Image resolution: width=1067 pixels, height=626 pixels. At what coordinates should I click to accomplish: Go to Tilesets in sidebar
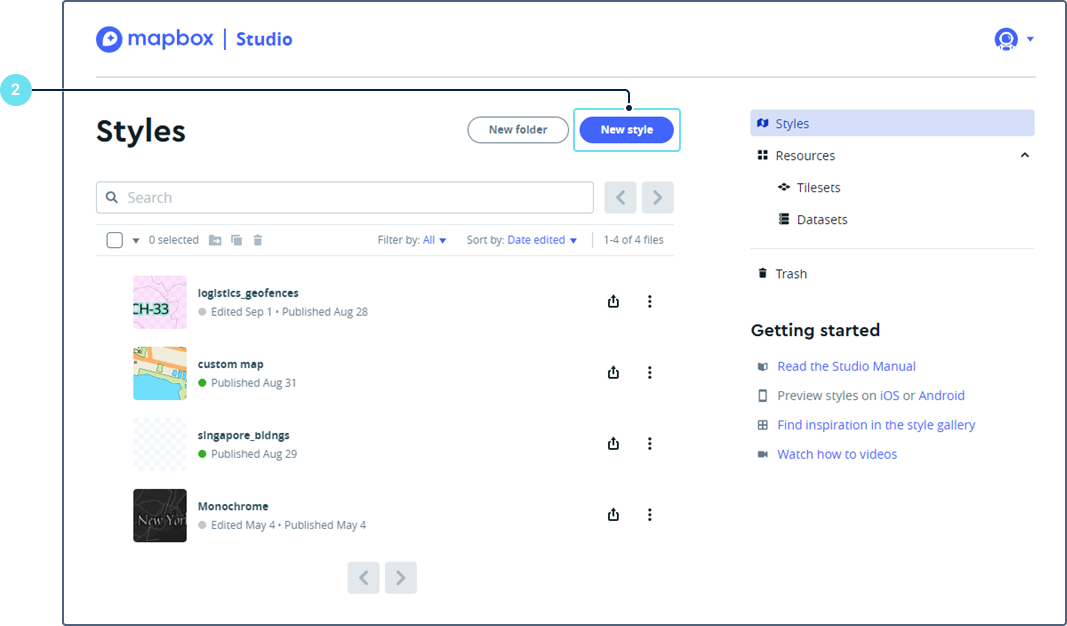(818, 187)
